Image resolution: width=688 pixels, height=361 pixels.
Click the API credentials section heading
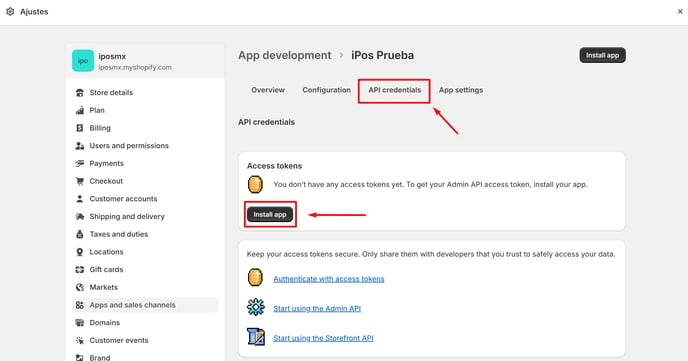tap(266, 122)
